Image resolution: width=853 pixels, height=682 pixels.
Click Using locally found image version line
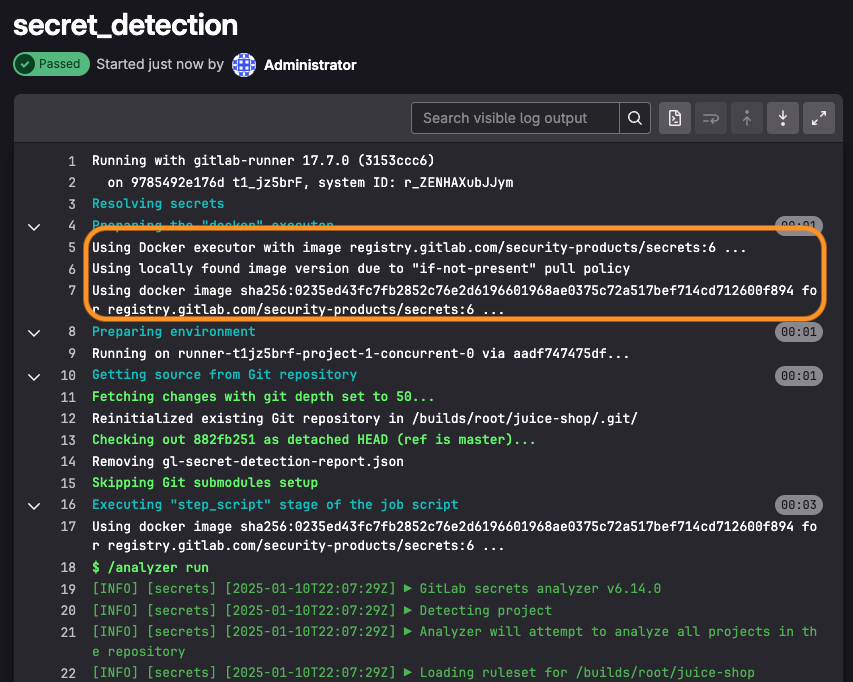(x=361, y=269)
